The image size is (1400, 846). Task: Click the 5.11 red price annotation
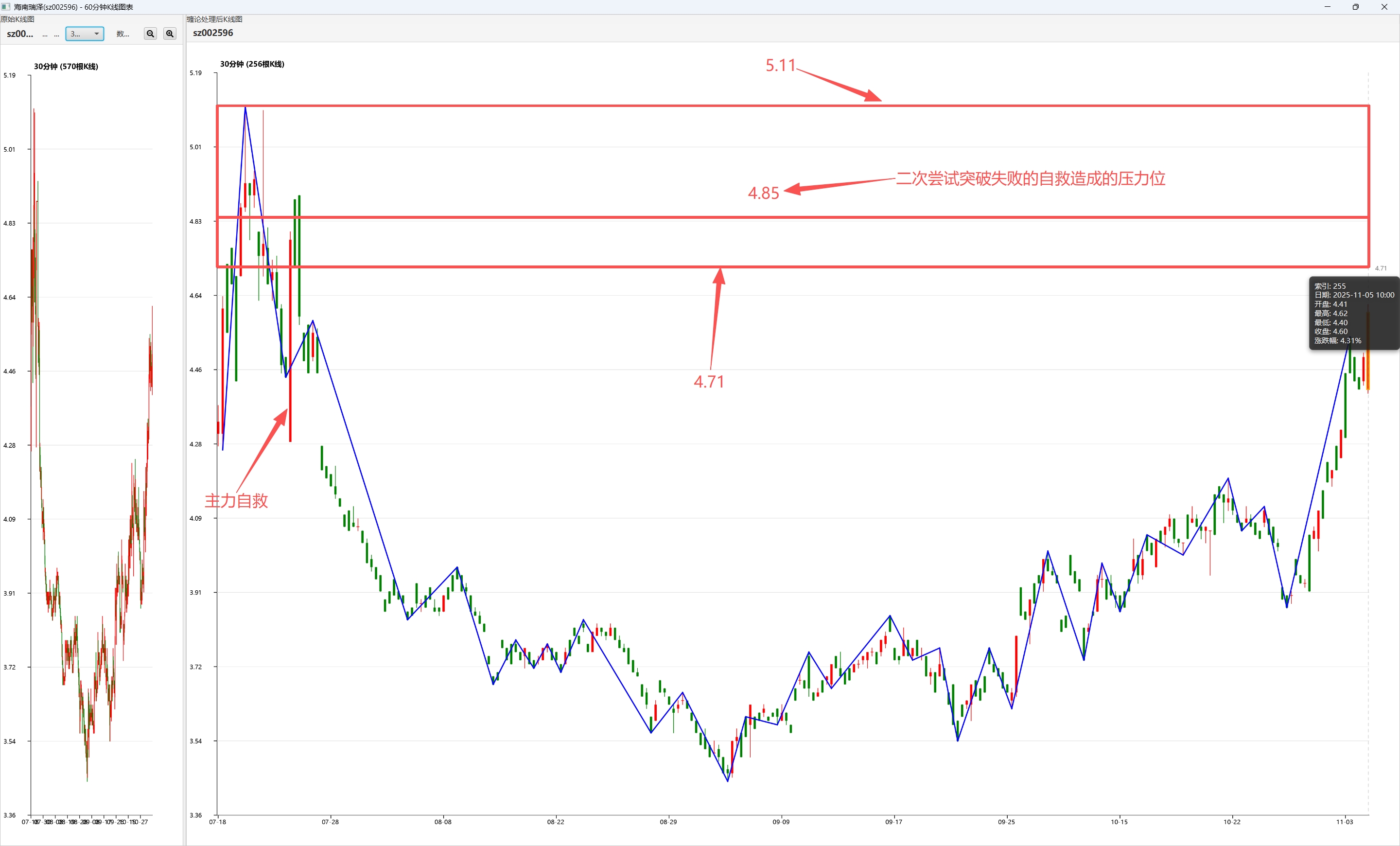[x=780, y=66]
